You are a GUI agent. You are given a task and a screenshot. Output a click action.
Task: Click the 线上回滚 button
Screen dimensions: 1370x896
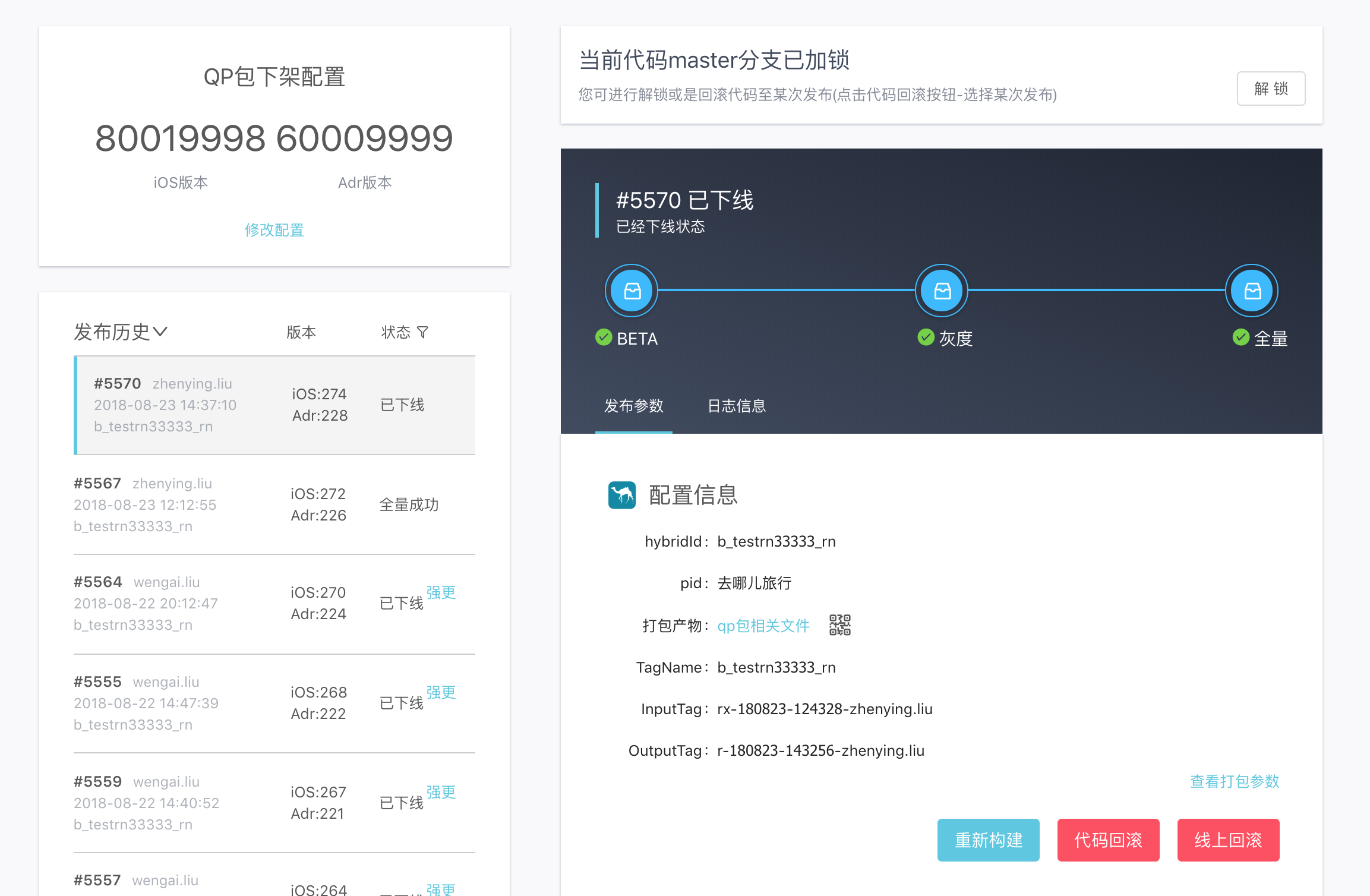pyautogui.click(x=1229, y=840)
